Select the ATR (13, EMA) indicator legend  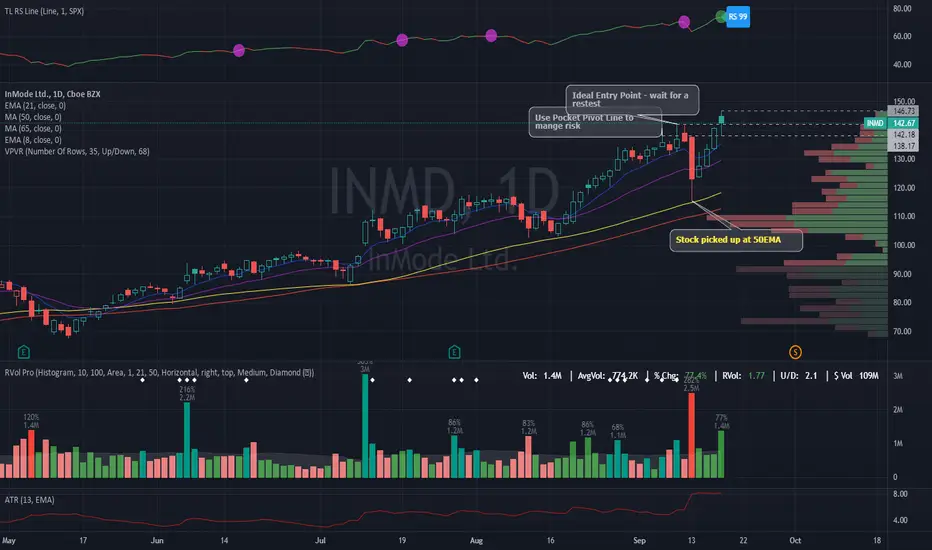[x=29, y=500]
